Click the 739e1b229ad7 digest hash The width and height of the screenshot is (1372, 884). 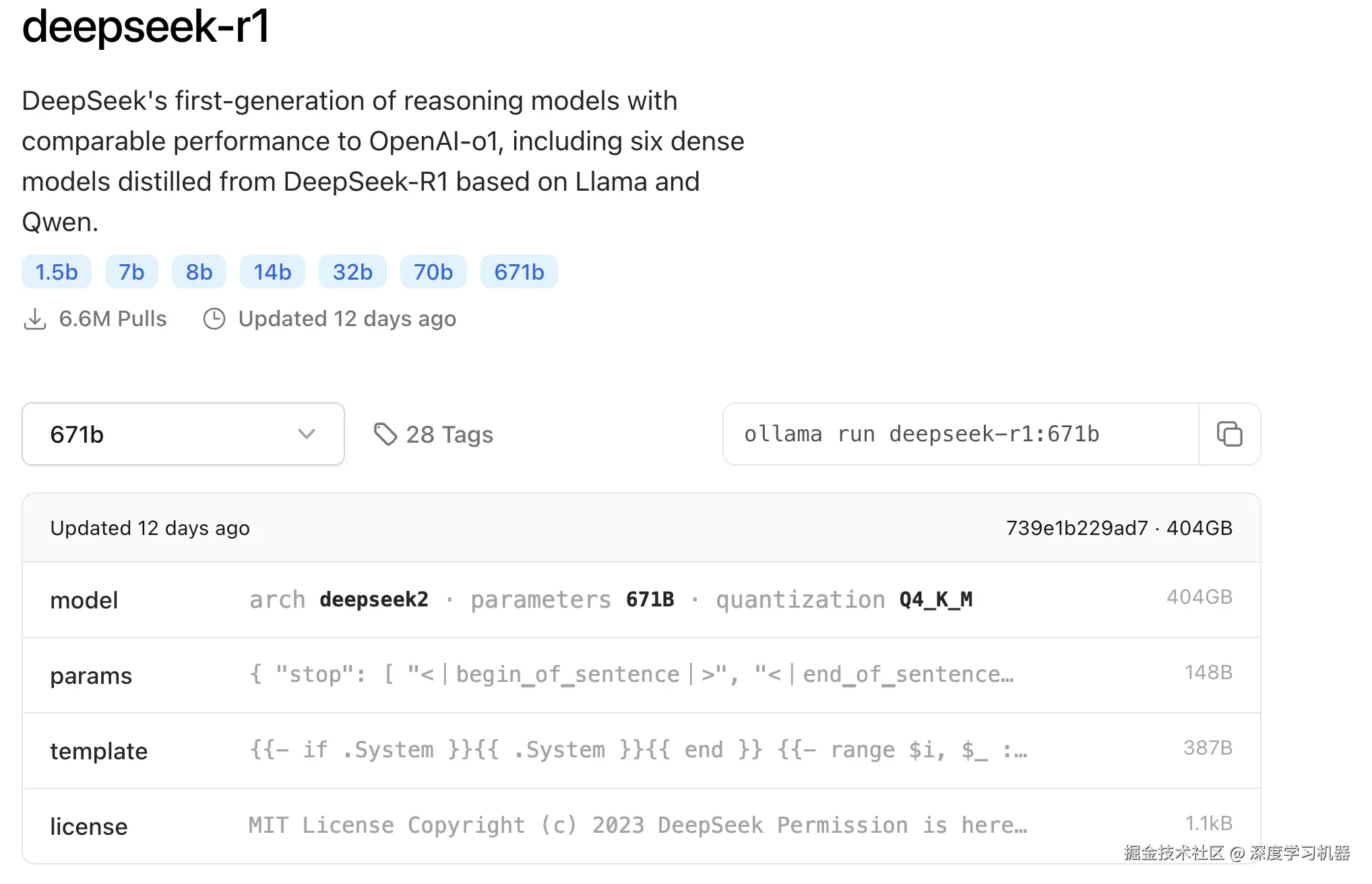[x=1076, y=528]
